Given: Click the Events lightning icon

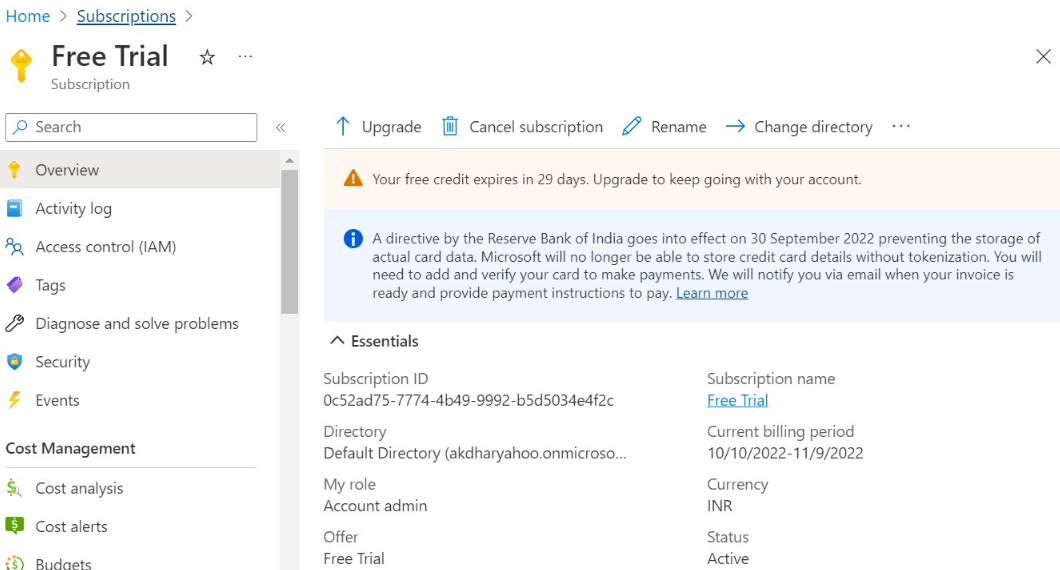Looking at the screenshot, I should point(14,400).
